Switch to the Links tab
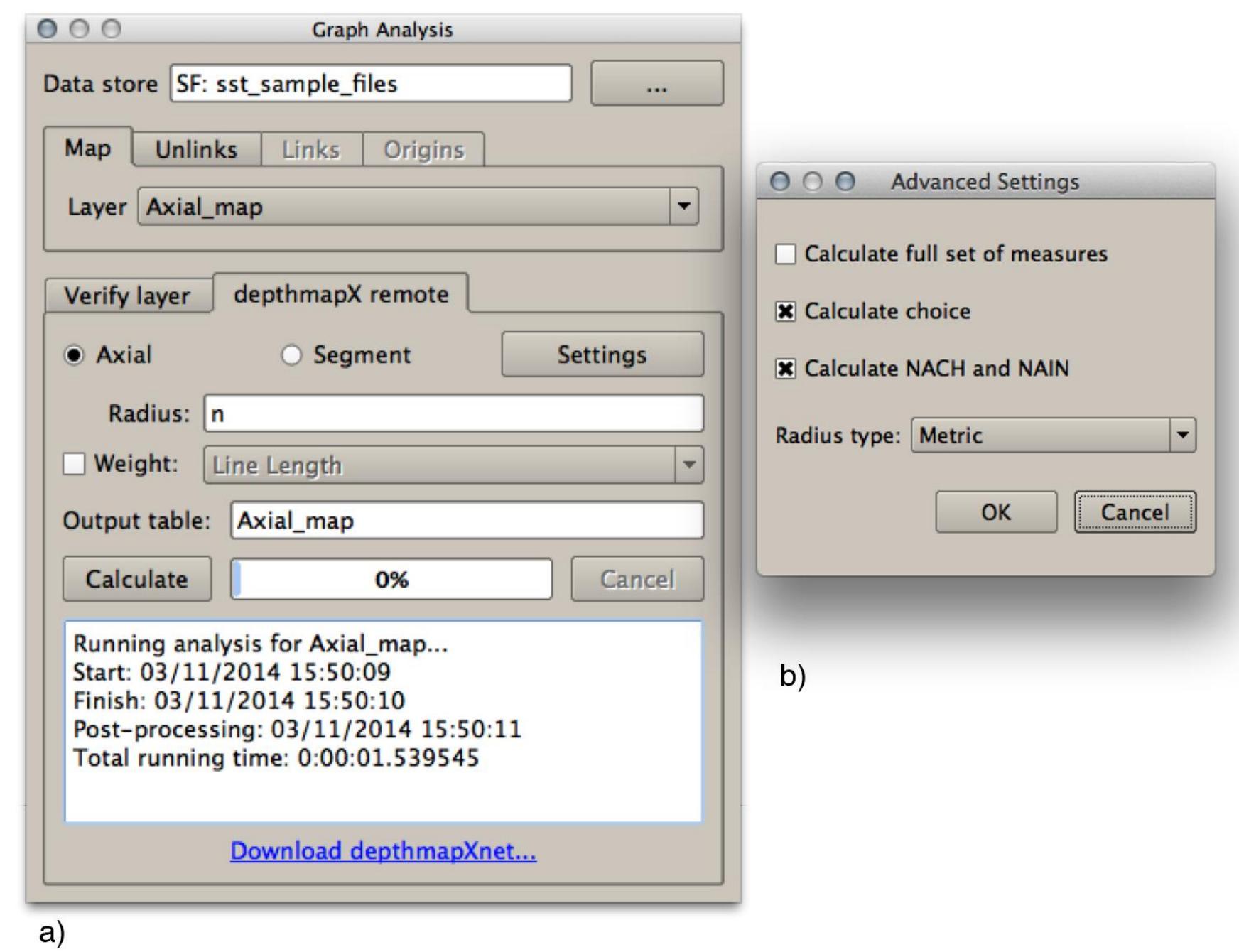Viewport: 1239px width, 952px height. (311, 149)
